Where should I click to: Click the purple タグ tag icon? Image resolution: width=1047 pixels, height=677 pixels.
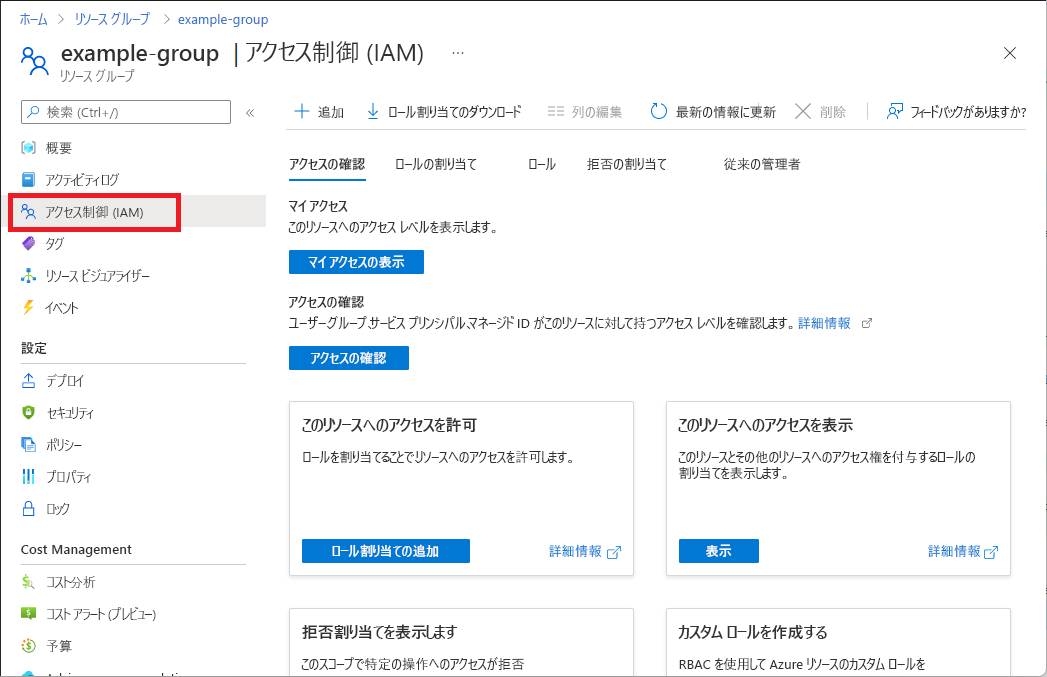tap(28, 243)
